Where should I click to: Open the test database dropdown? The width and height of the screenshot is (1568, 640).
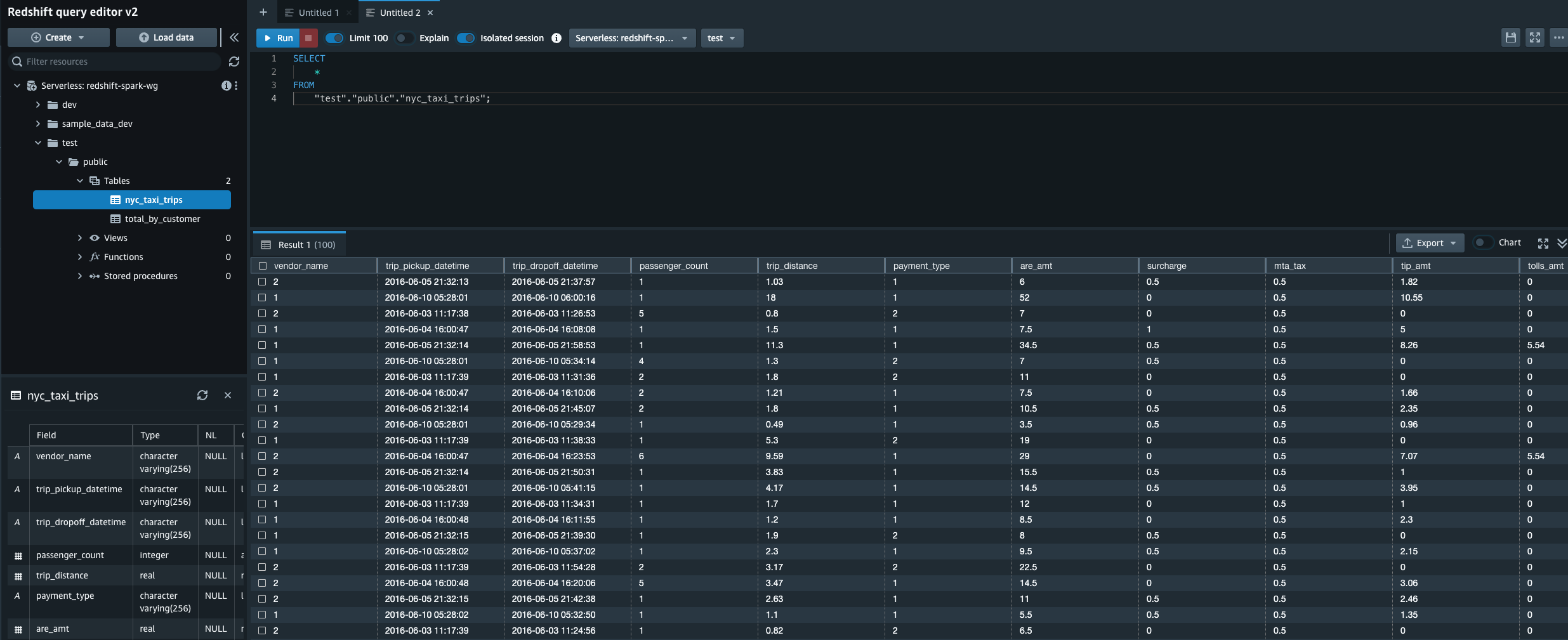722,38
